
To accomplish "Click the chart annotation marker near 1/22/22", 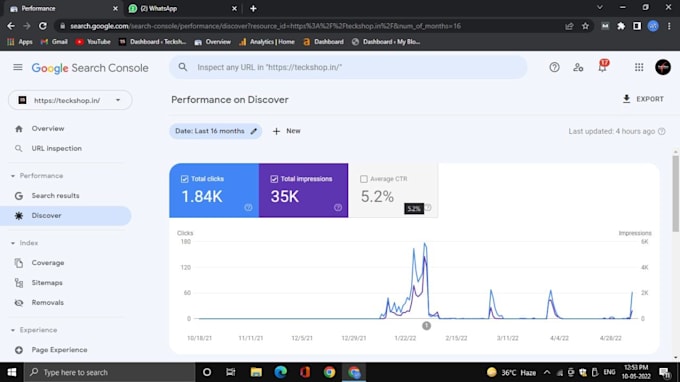I will click(x=426, y=326).
